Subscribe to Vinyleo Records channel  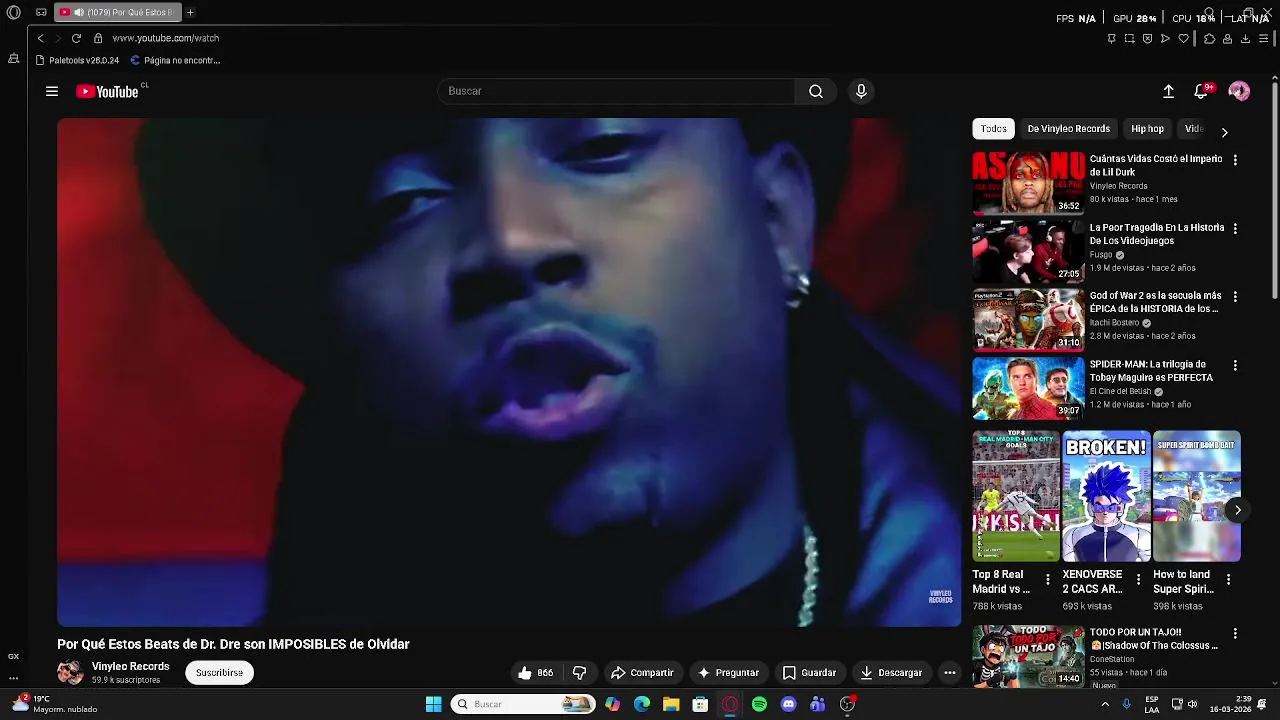[219, 673]
